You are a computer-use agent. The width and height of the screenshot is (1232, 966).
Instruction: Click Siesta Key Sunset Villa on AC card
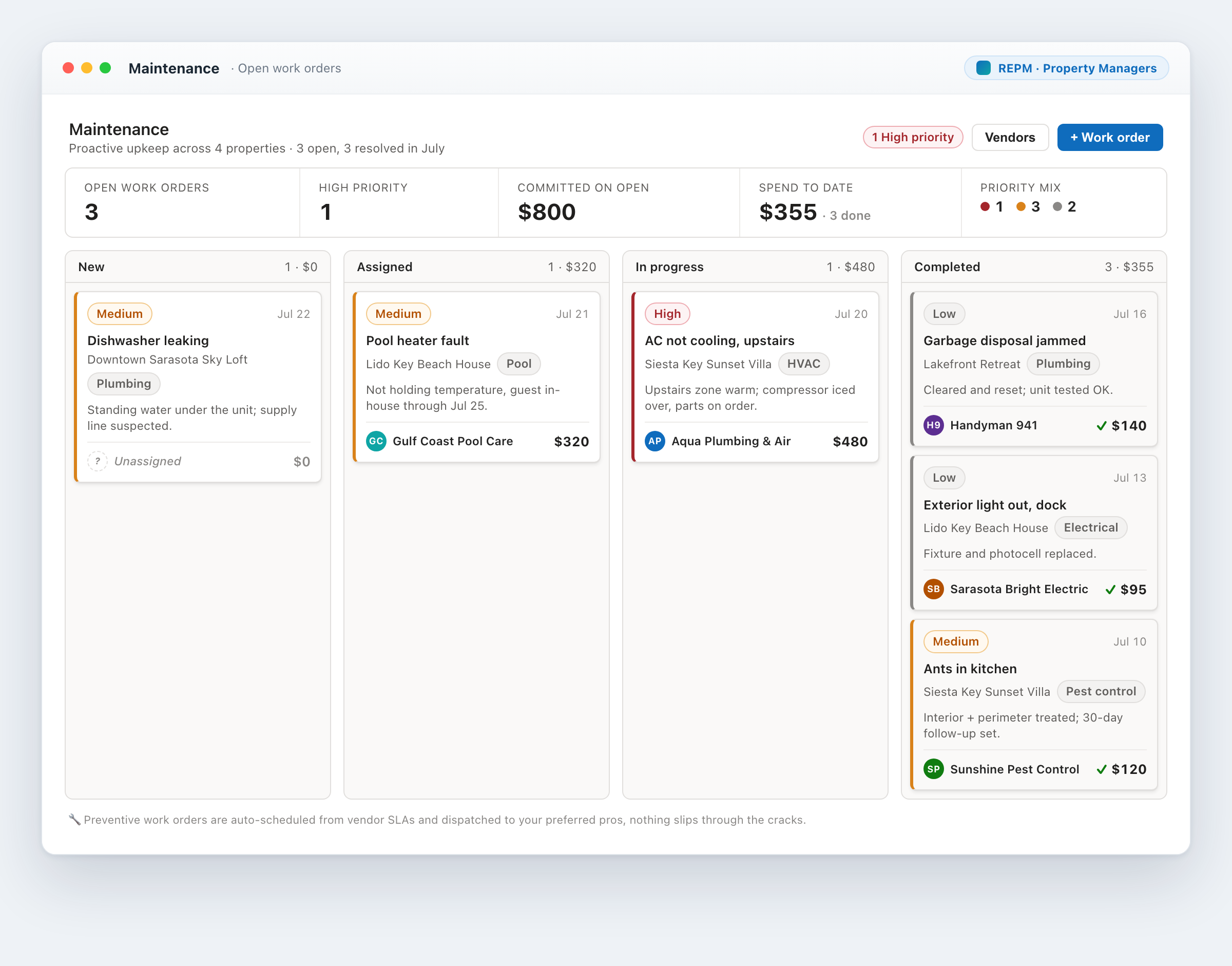click(708, 364)
